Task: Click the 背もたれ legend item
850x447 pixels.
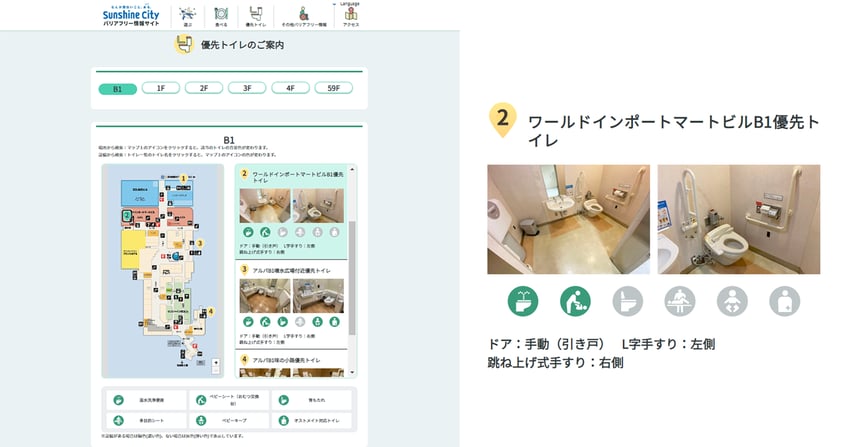Action: [x=312, y=400]
